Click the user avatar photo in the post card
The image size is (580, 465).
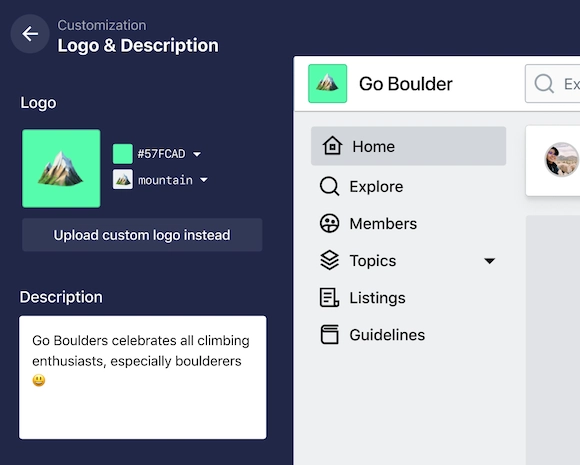coord(561,159)
